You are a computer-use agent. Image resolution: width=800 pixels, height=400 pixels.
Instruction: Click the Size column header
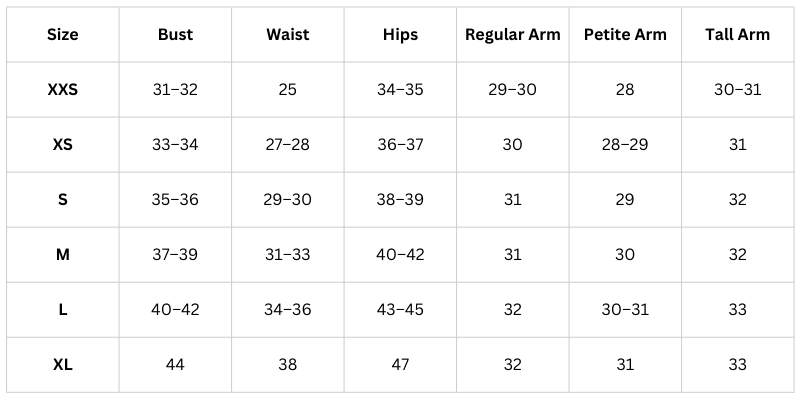62,35
